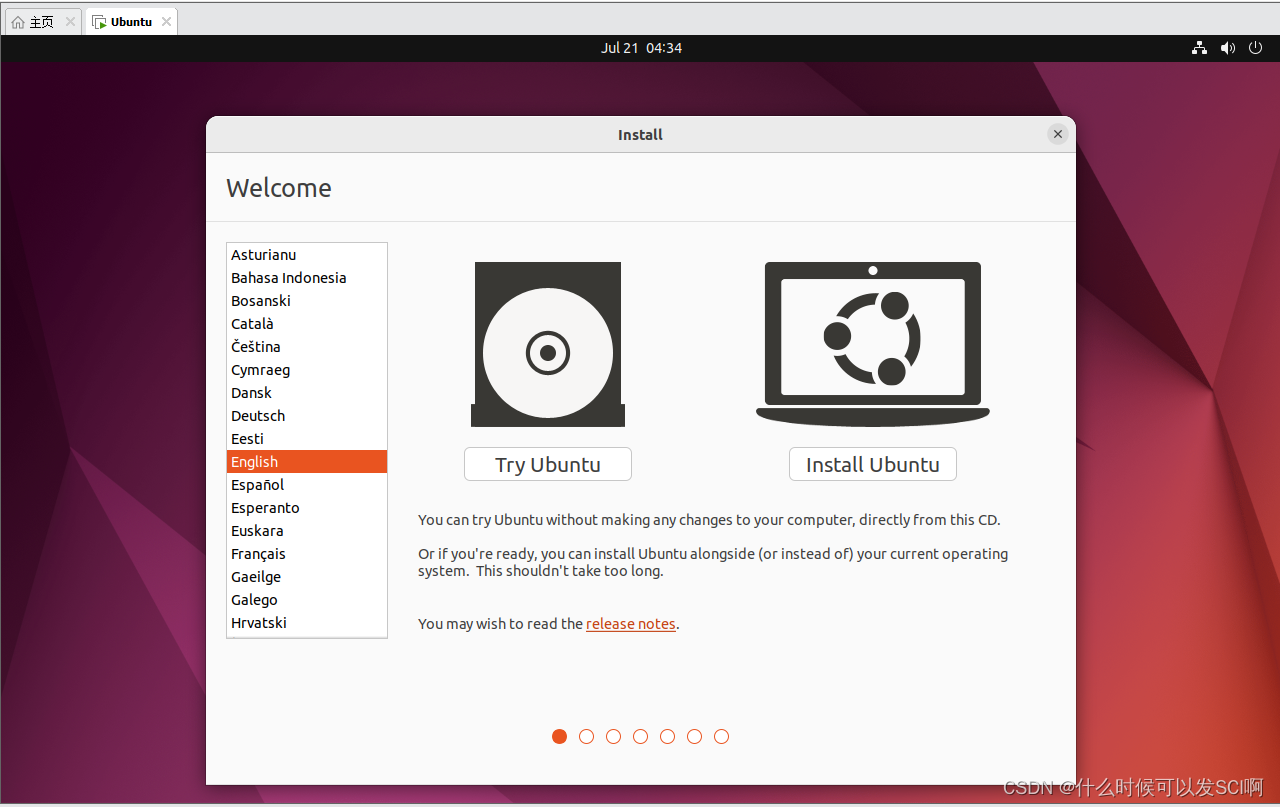This screenshot has width=1280, height=807.
Task: Select Deutsch language
Action: pyautogui.click(x=307, y=416)
